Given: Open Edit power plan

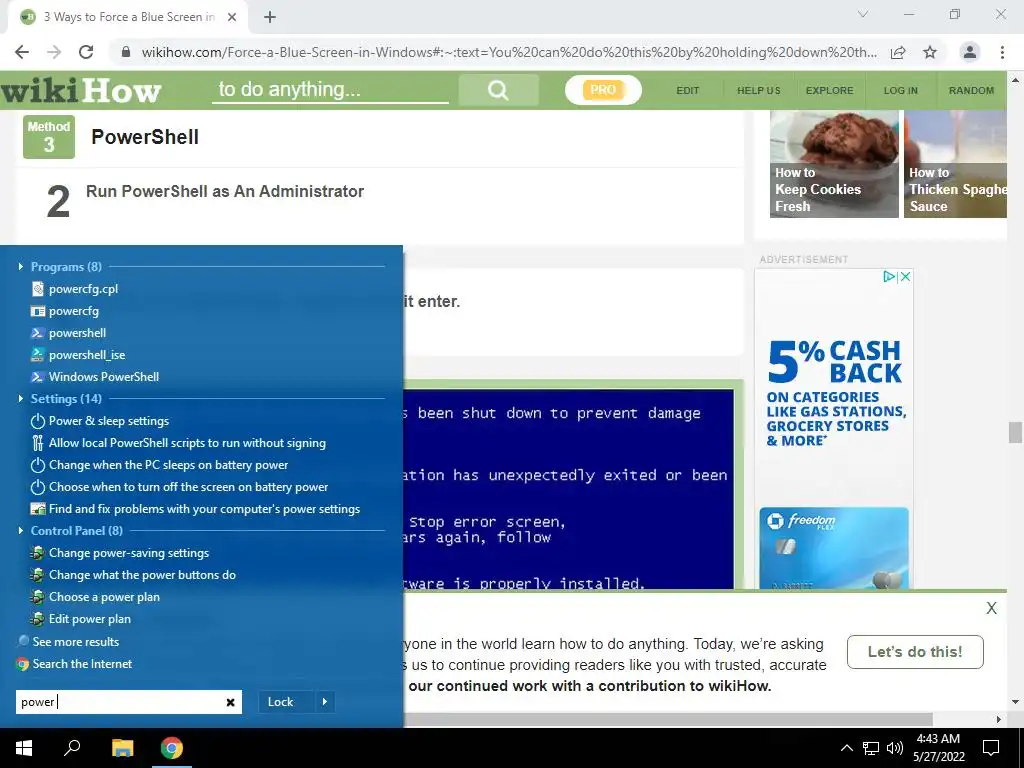Looking at the screenshot, I should tap(81, 619).
